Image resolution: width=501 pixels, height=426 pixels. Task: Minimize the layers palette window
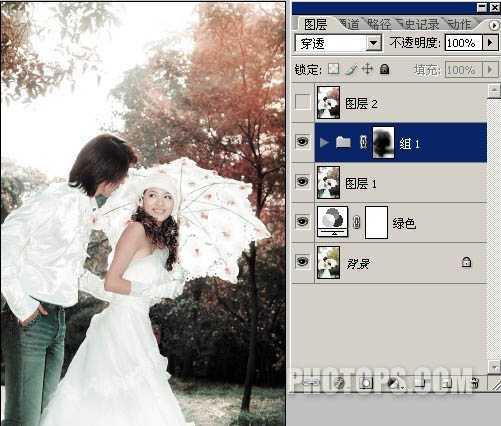point(482,7)
